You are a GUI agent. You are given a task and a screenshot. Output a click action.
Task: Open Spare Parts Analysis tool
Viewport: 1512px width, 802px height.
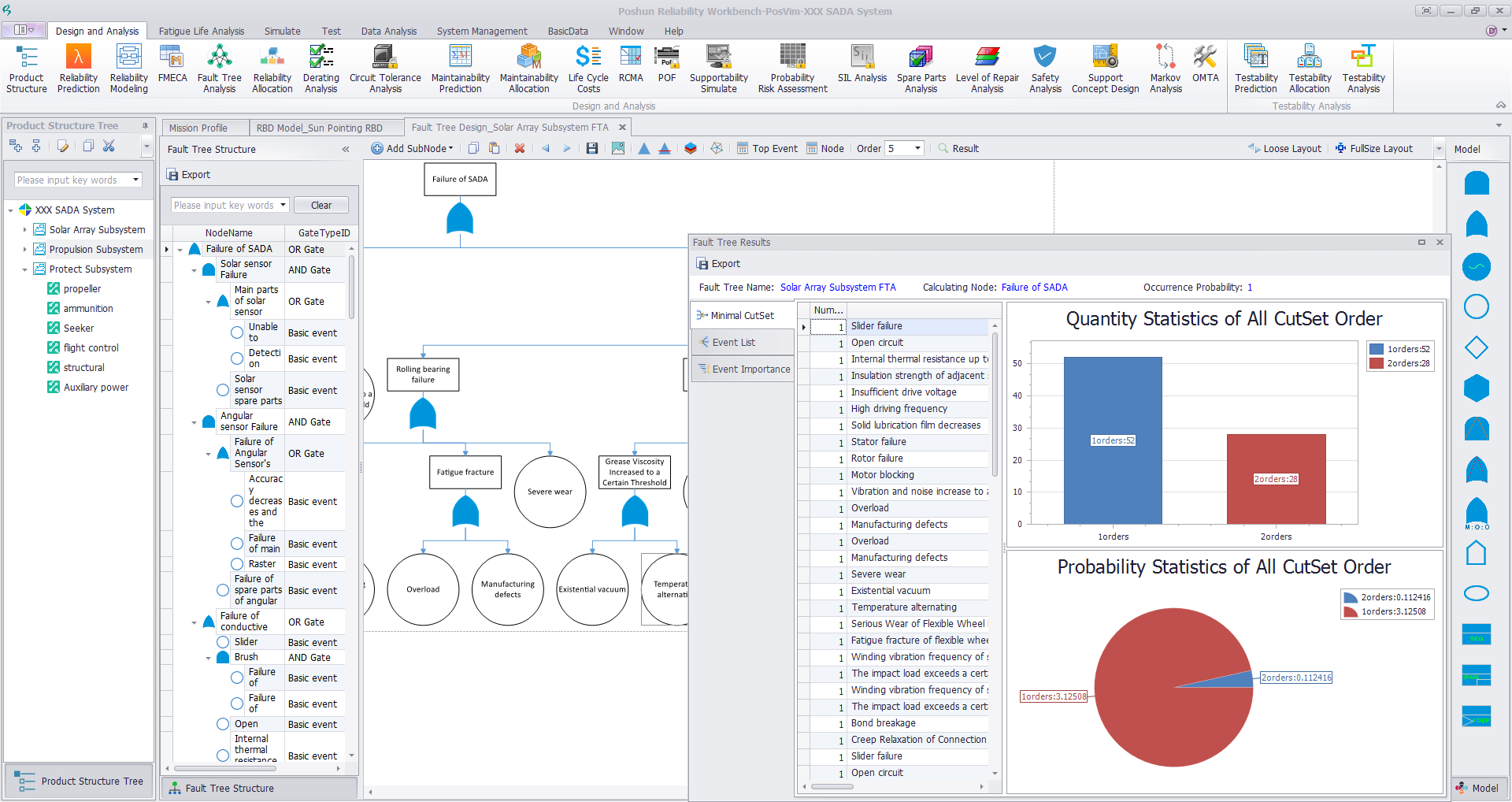pos(921,69)
